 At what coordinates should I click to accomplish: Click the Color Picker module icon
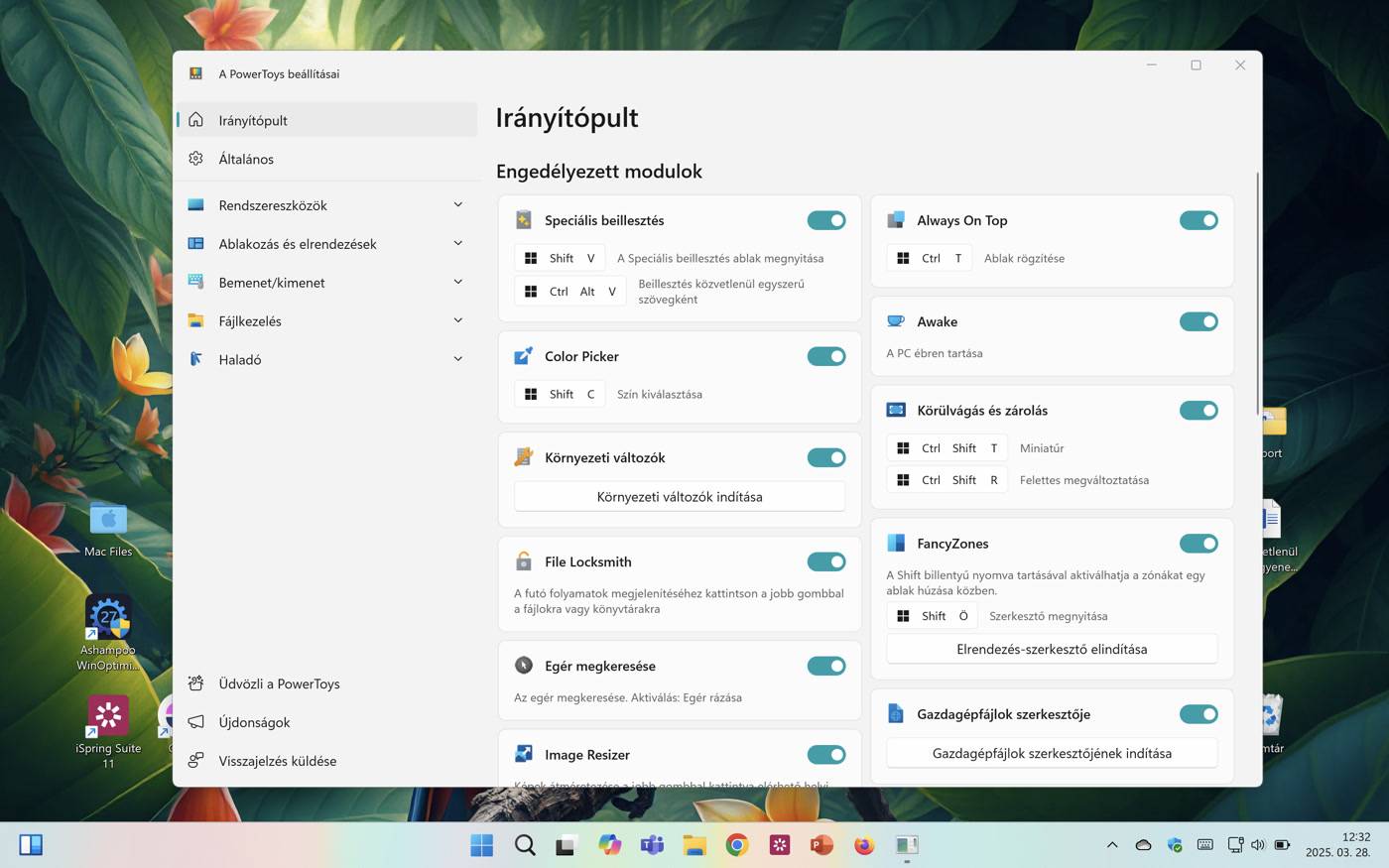pyautogui.click(x=524, y=356)
